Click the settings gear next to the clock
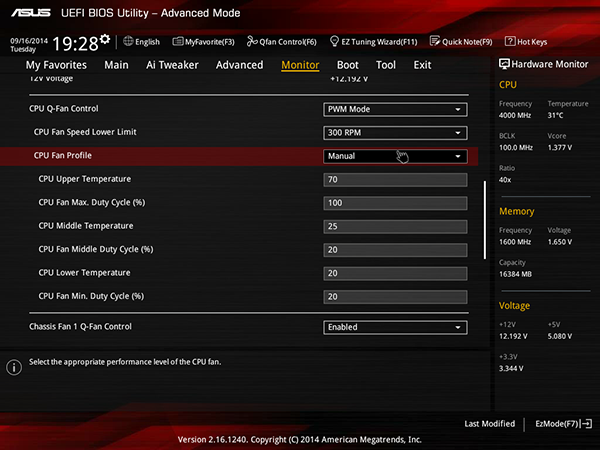This screenshot has width=600, height=450. click(105, 39)
